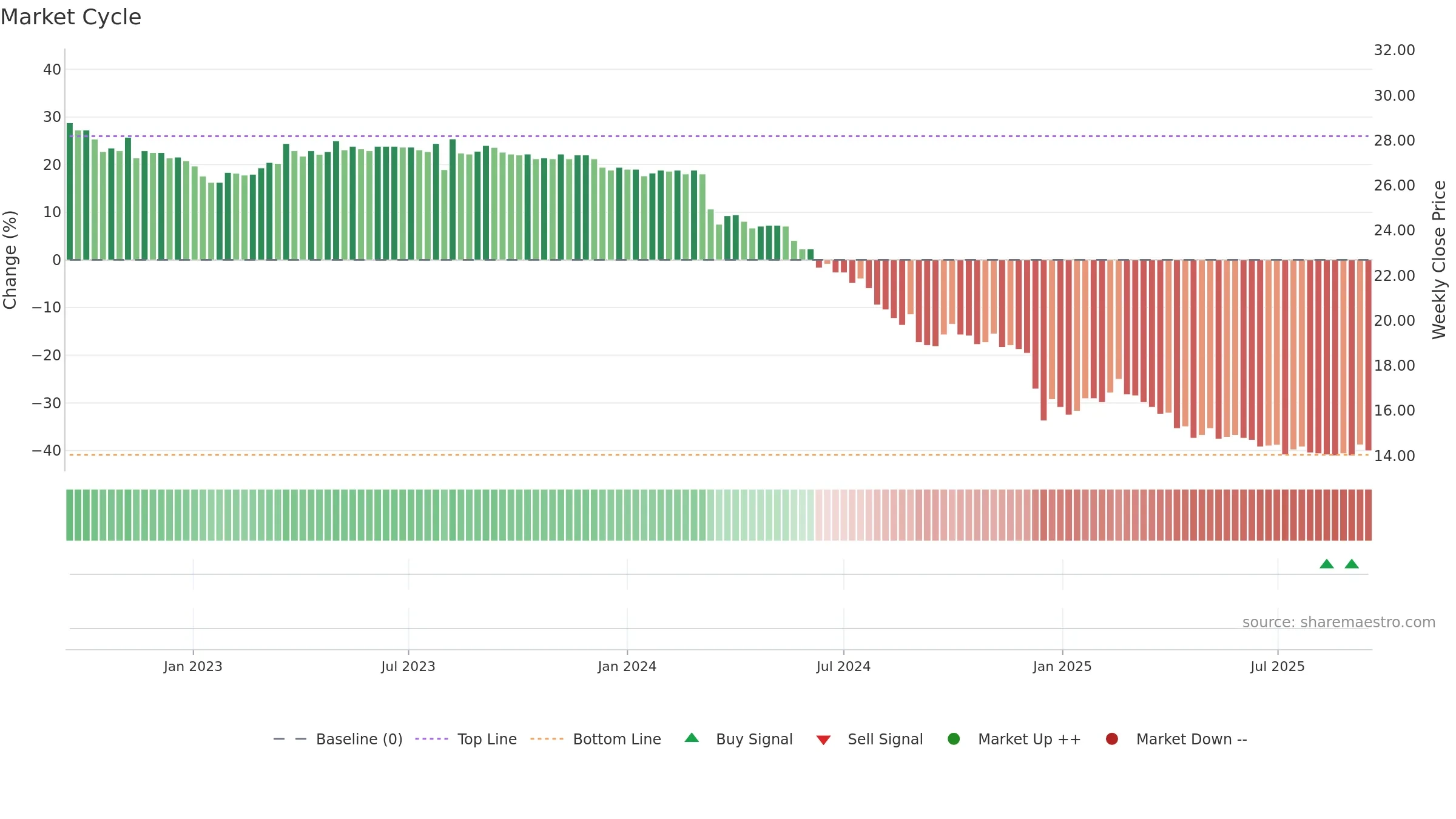
Task: Click the Market Up ++ legend label
Action: pyautogui.click(x=1030, y=739)
